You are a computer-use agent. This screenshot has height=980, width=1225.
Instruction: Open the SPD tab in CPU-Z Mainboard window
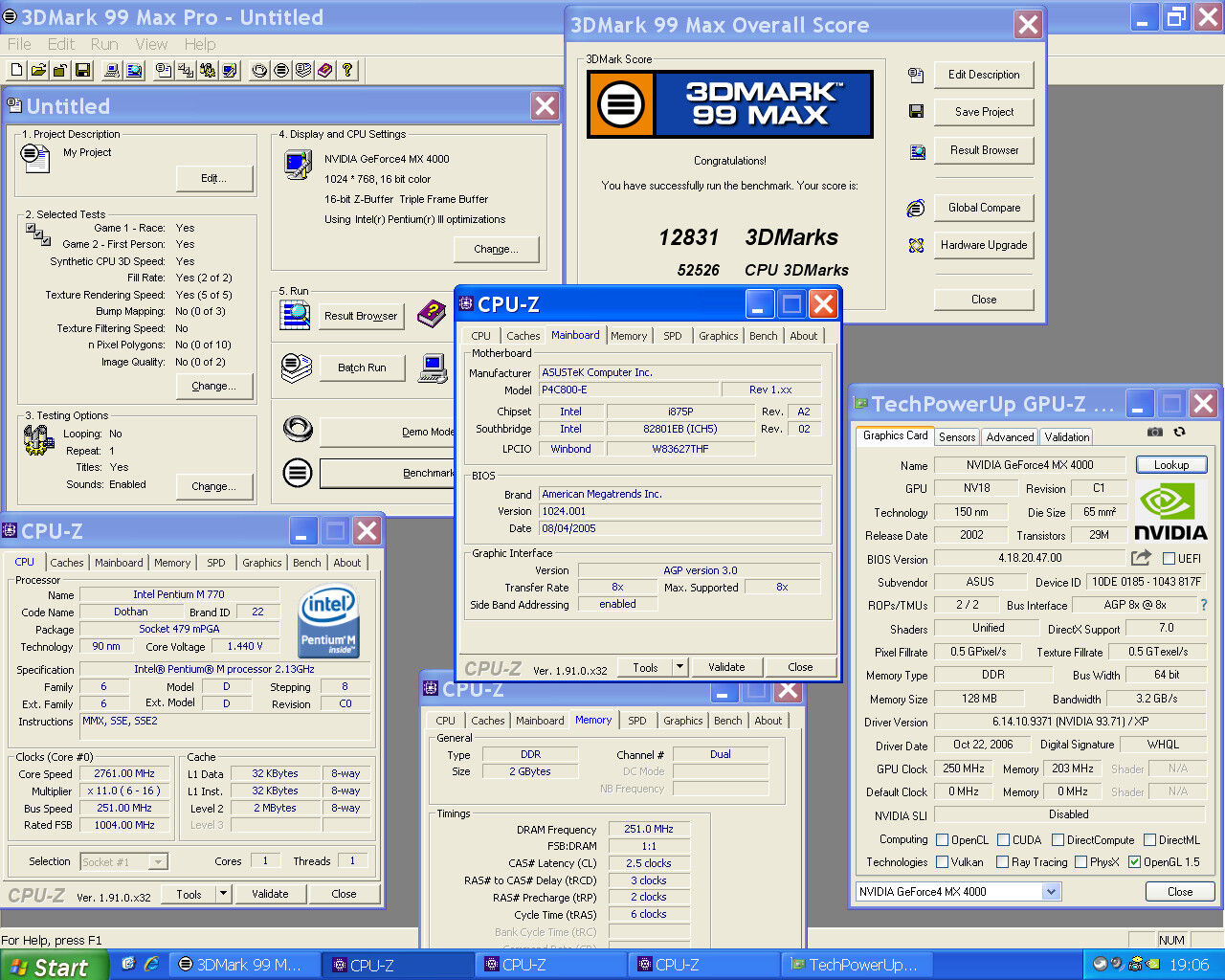click(x=673, y=336)
